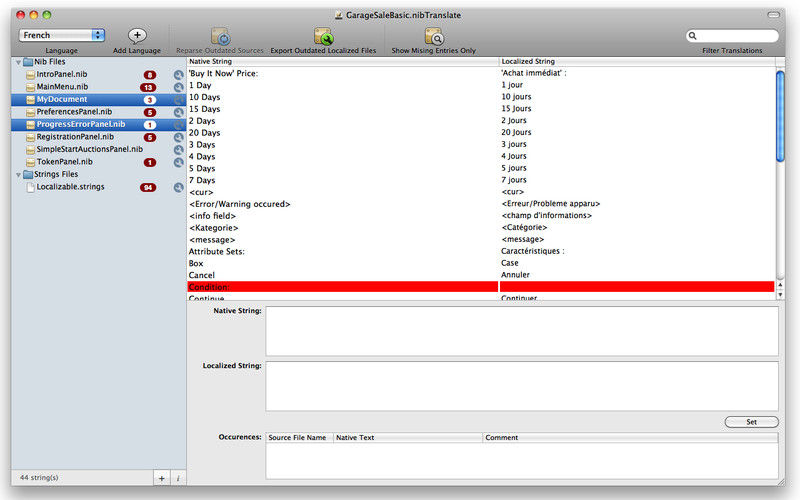Select the 'Cancel' native string row
The image size is (800, 500).
481,275
